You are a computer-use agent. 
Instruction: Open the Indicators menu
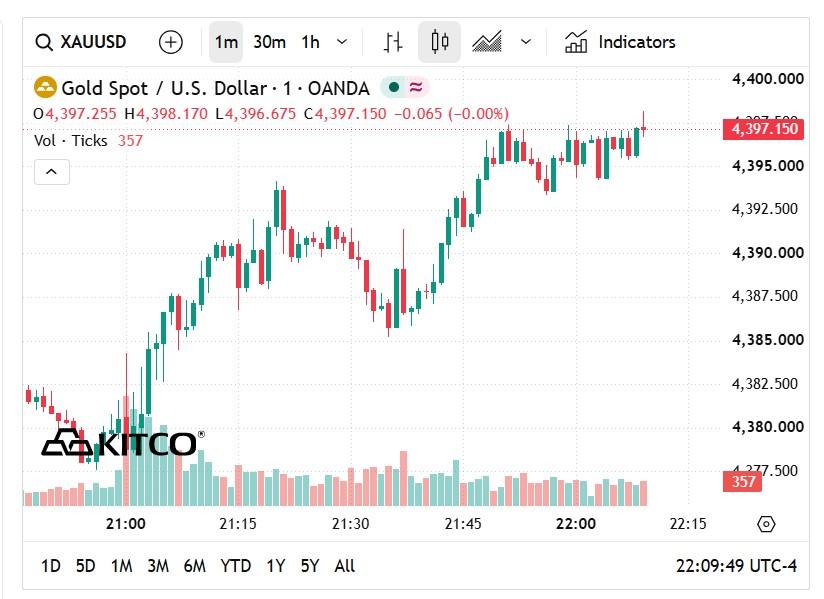(x=620, y=42)
